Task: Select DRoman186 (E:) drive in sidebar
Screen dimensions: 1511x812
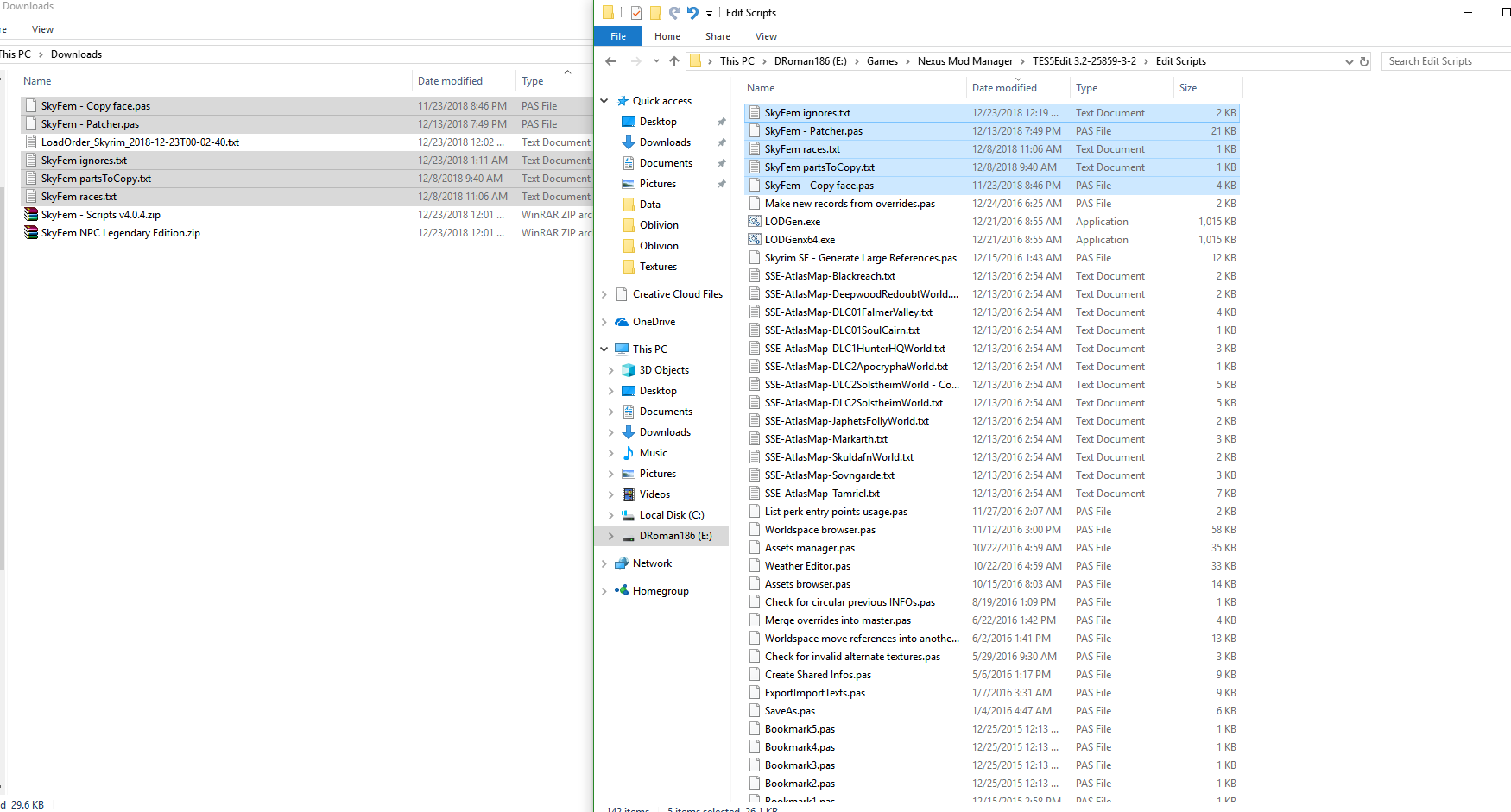Action: coord(676,536)
